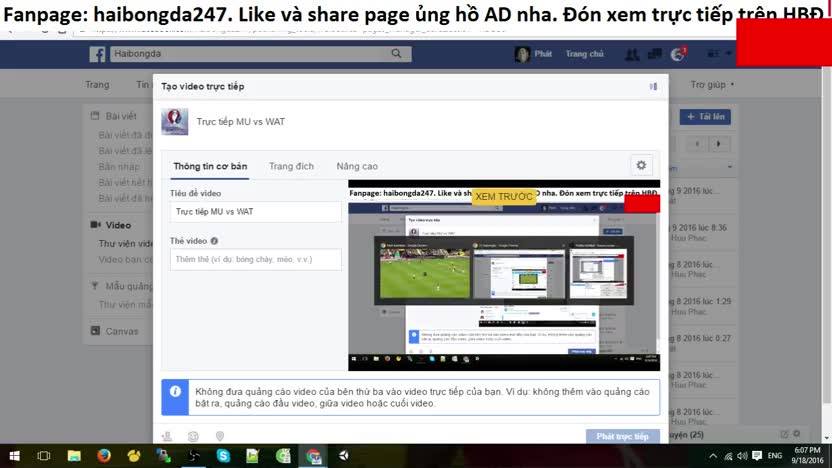Open the notifications globe icon

tap(678, 54)
